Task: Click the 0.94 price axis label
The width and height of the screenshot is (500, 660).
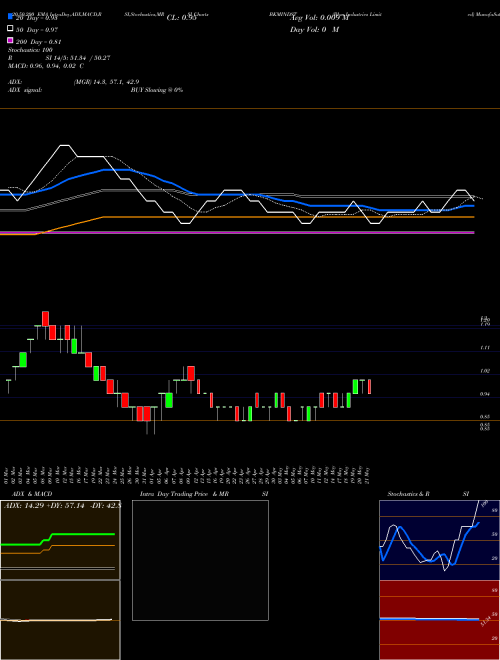Action: (x=485, y=394)
